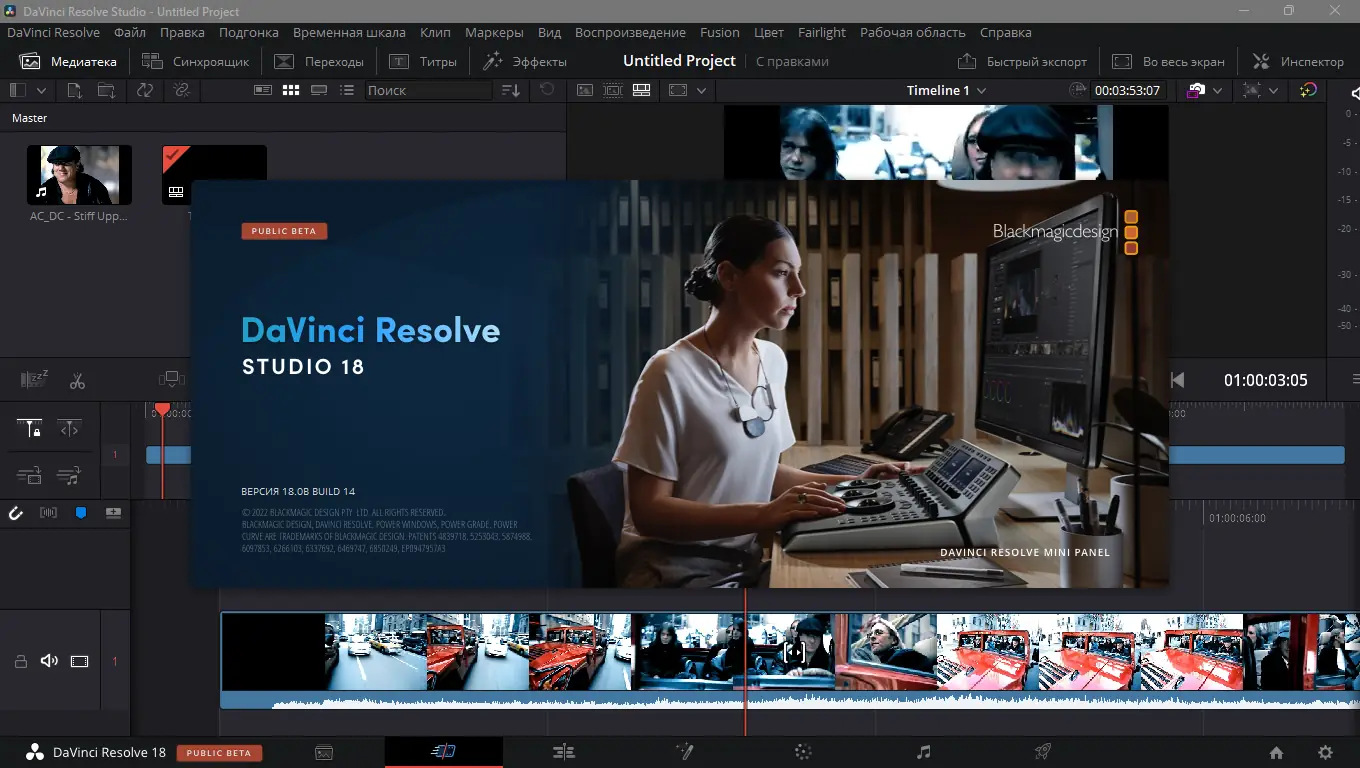Image resolution: width=1360 pixels, height=768 pixels.
Task: Toggle timeline snapping magnet
Action: [x=16, y=513]
